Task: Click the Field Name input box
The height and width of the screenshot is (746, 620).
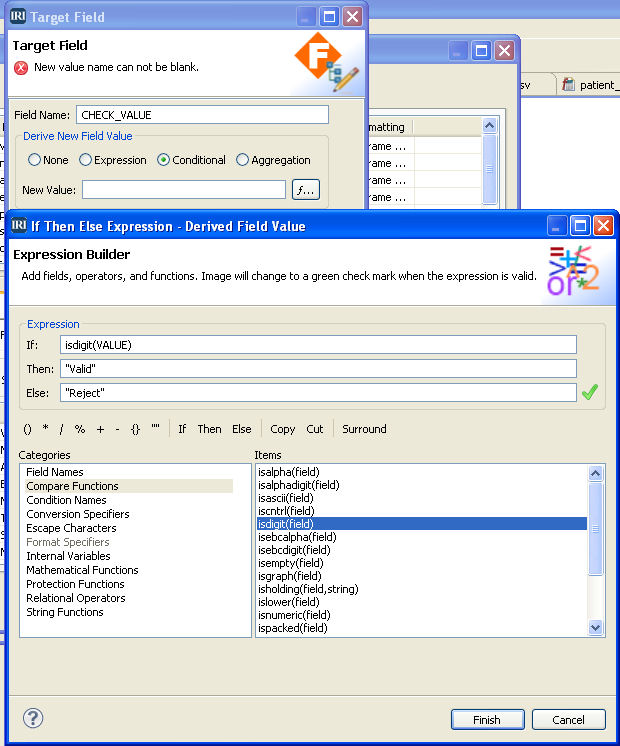Action: 202,115
